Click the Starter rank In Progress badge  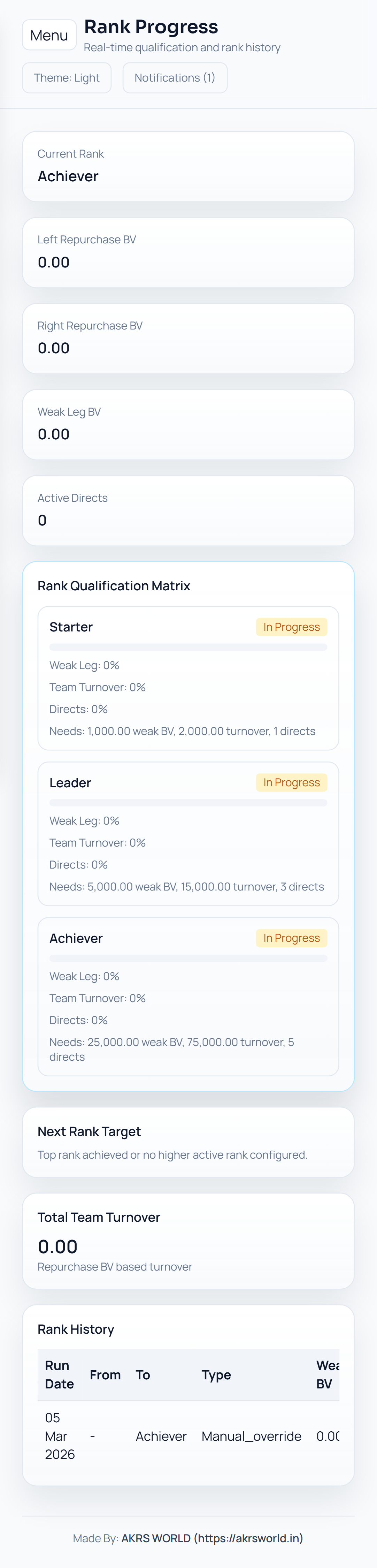coord(291,627)
